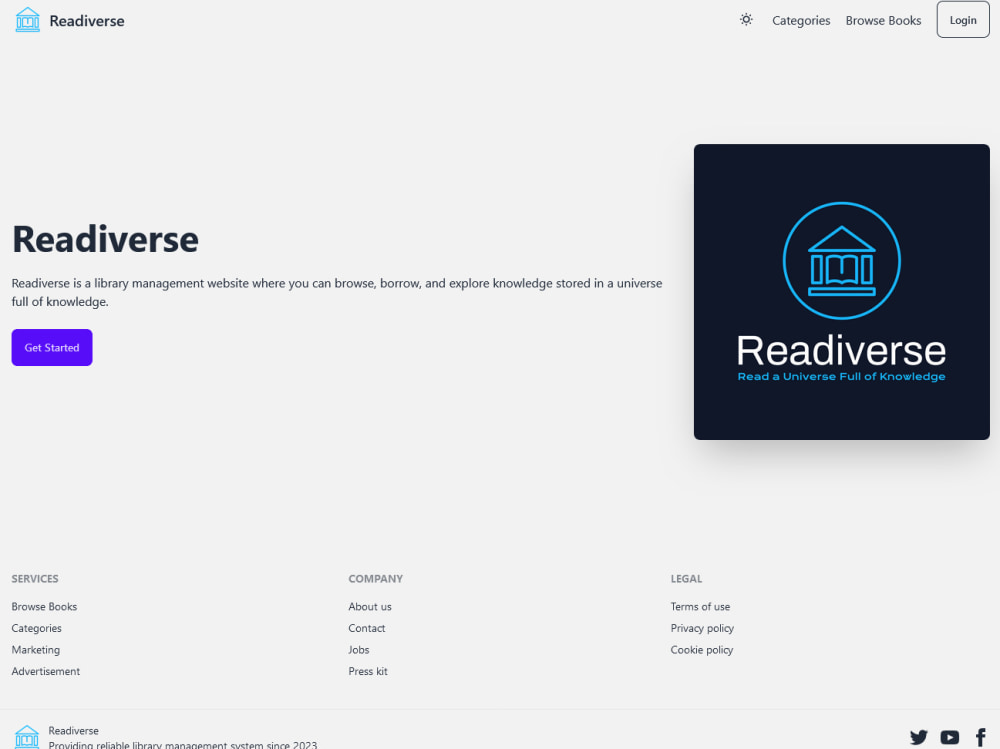
Task: Visit the About us page
Action: [370, 606]
